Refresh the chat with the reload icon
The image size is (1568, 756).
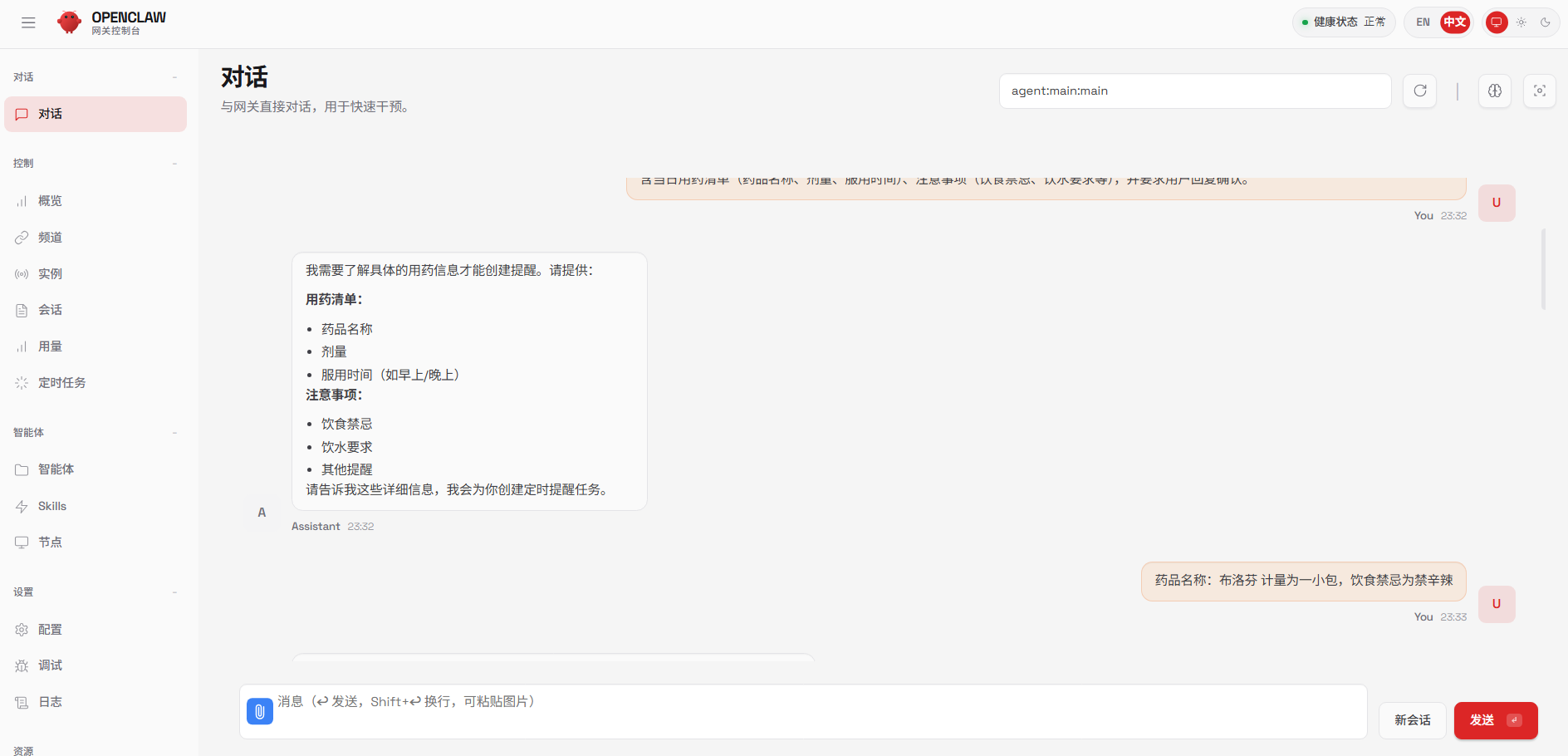point(1419,91)
